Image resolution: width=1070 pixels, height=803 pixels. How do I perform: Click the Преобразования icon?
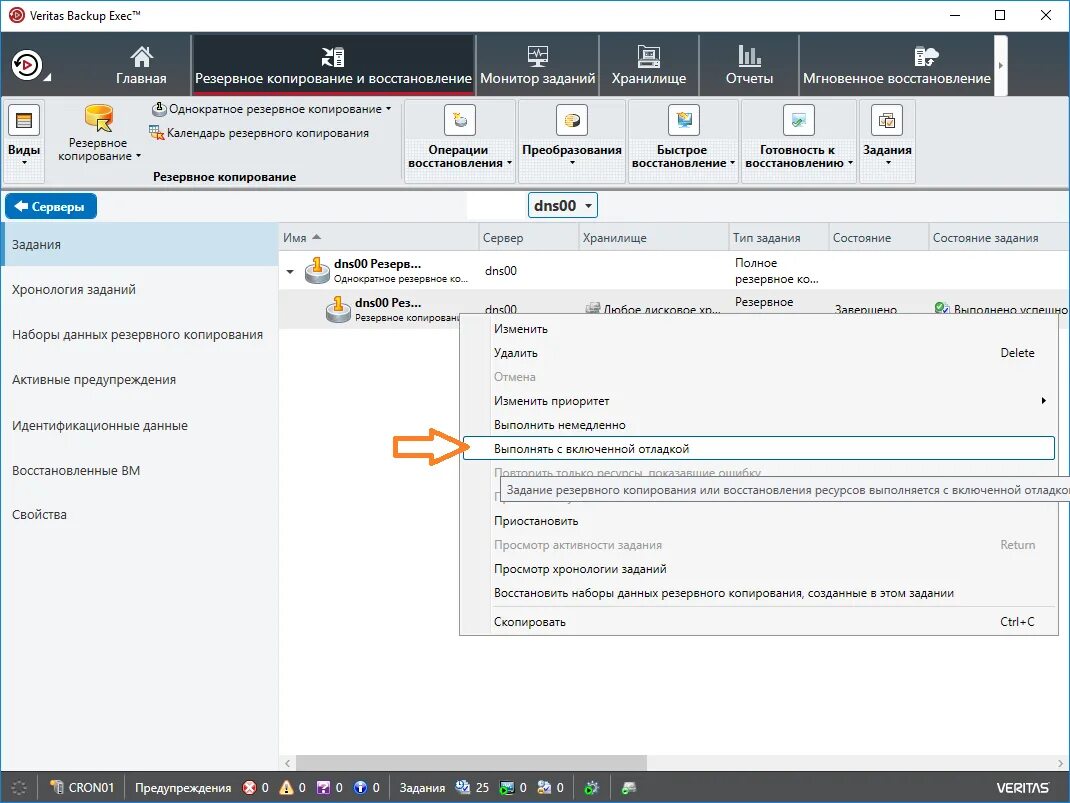point(572,121)
